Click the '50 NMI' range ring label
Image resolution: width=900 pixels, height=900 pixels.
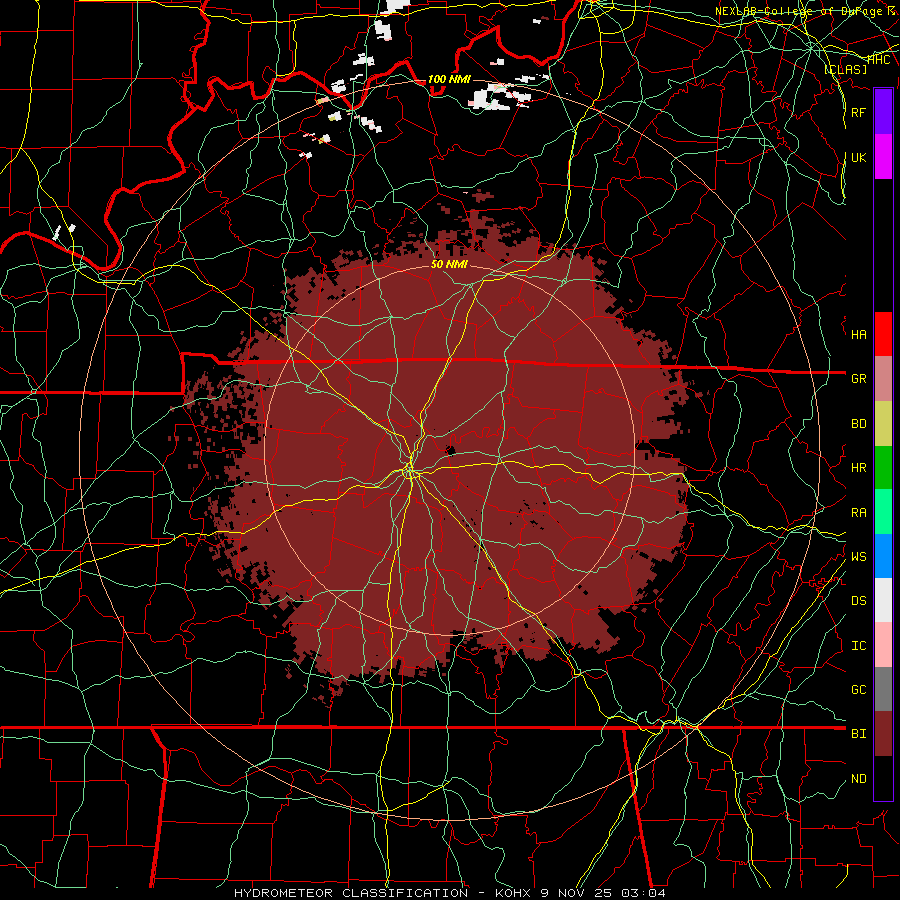(449, 264)
